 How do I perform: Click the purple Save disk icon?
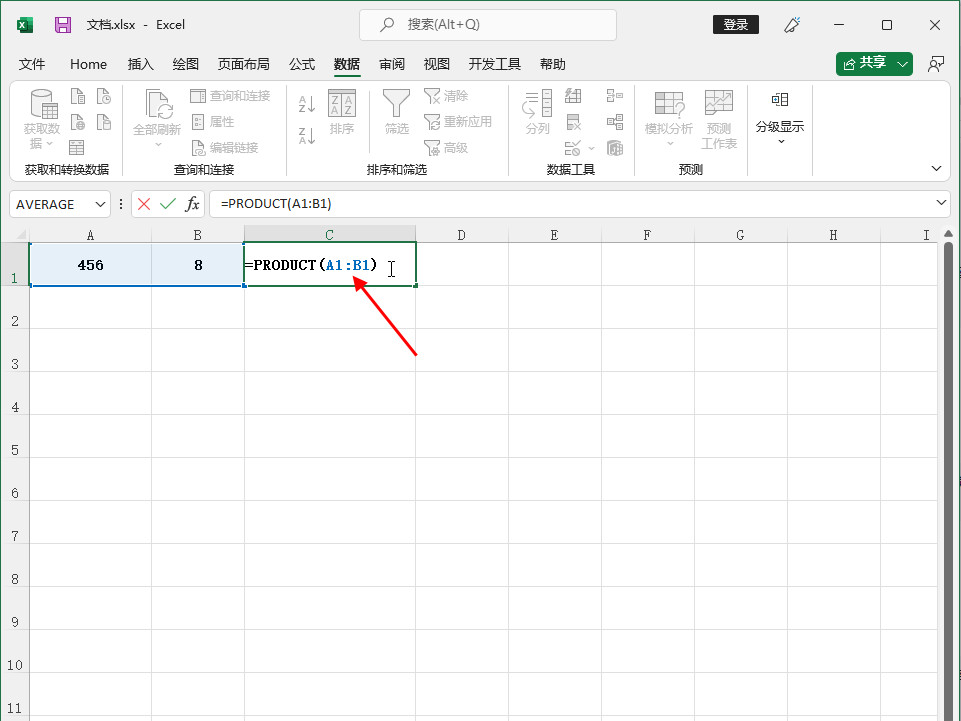tap(63, 25)
